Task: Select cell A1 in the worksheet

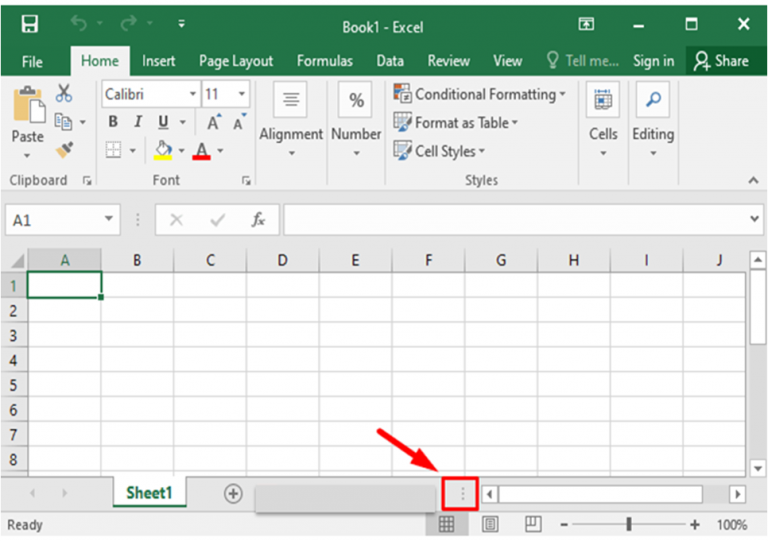Action: (x=65, y=285)
